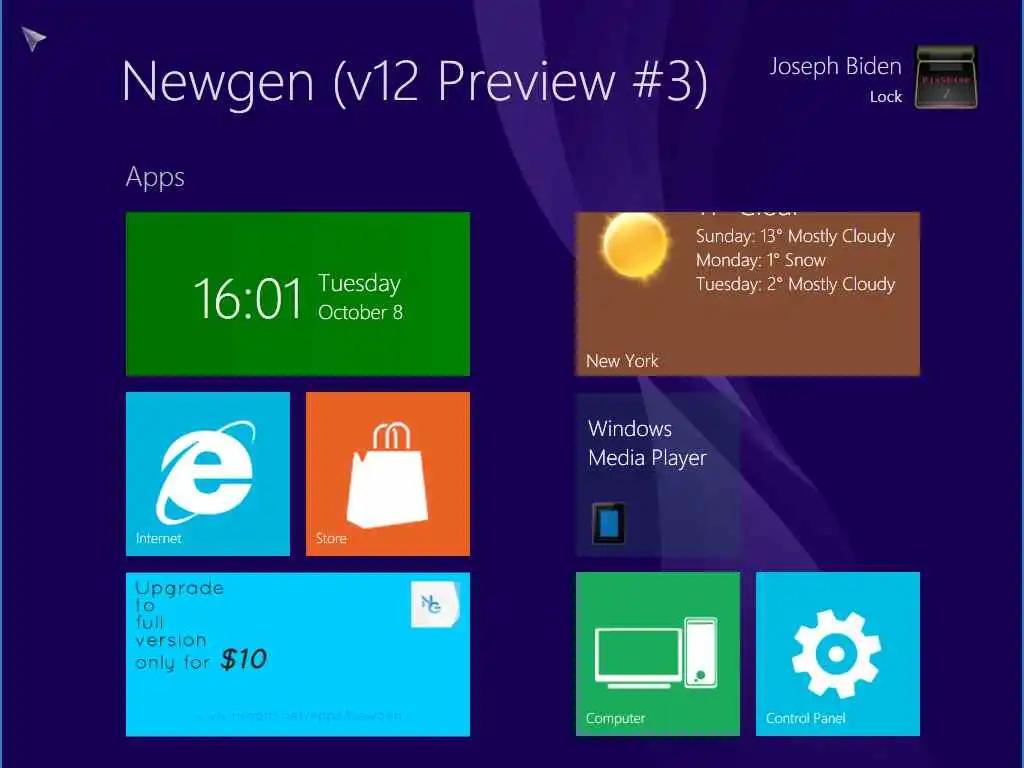Click the Sunday: 13° Mostly Cloudy forecast
The height and width of the screenshot is (768, 1024).
point(795,236)
